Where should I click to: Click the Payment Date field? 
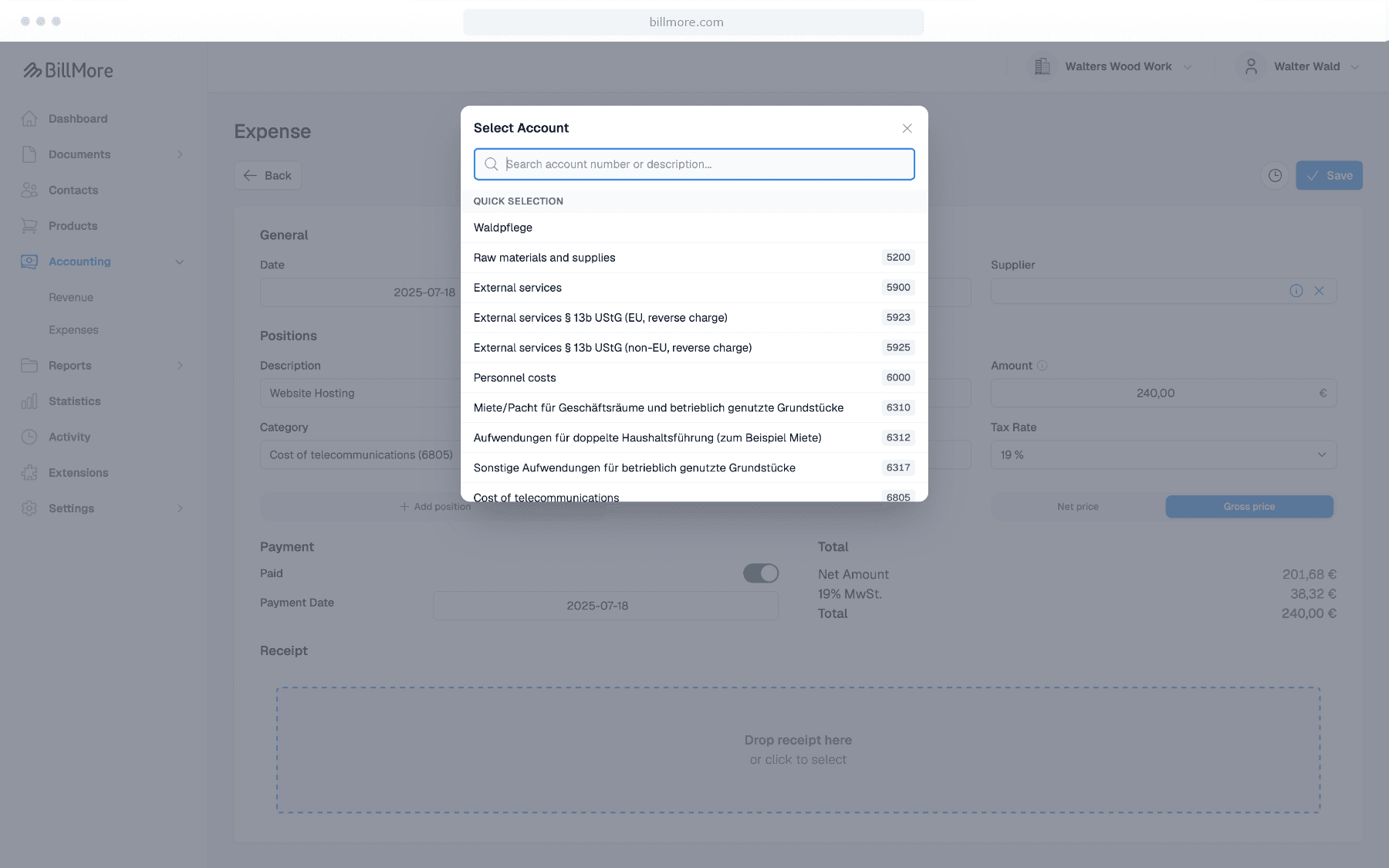coord(606,606)
